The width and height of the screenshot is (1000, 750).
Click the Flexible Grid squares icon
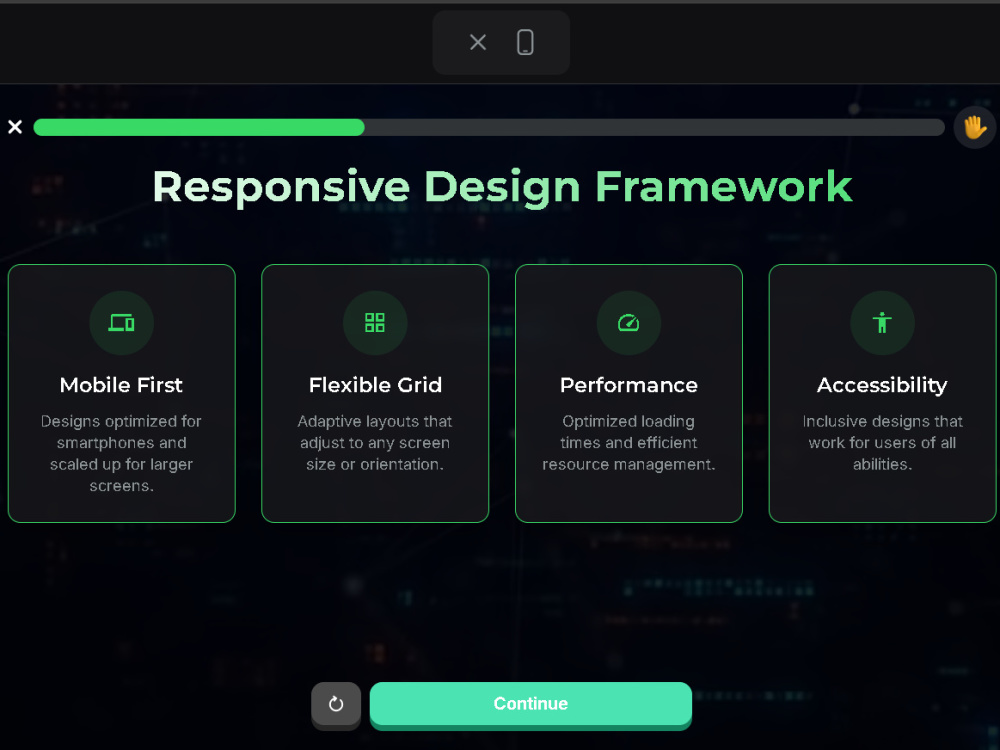[x=375, y=323]
